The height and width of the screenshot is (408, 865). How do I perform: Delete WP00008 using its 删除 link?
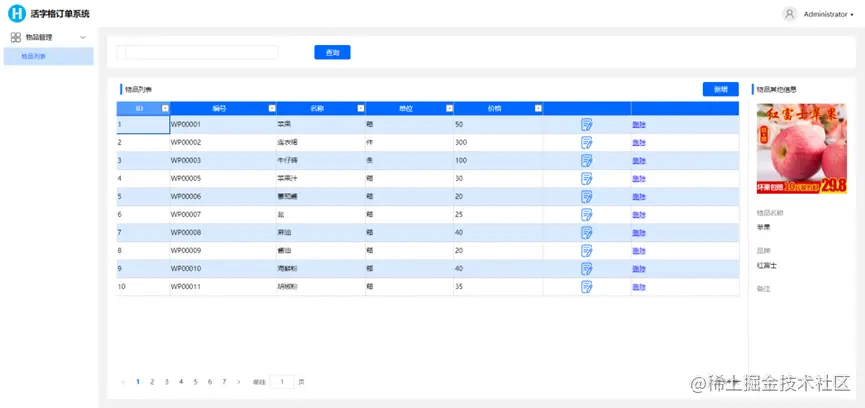click(639, 233)
